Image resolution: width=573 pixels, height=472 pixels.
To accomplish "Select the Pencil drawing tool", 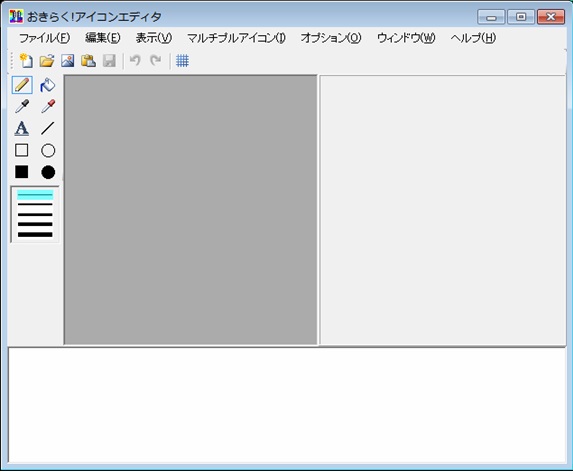I will (22, 85).
